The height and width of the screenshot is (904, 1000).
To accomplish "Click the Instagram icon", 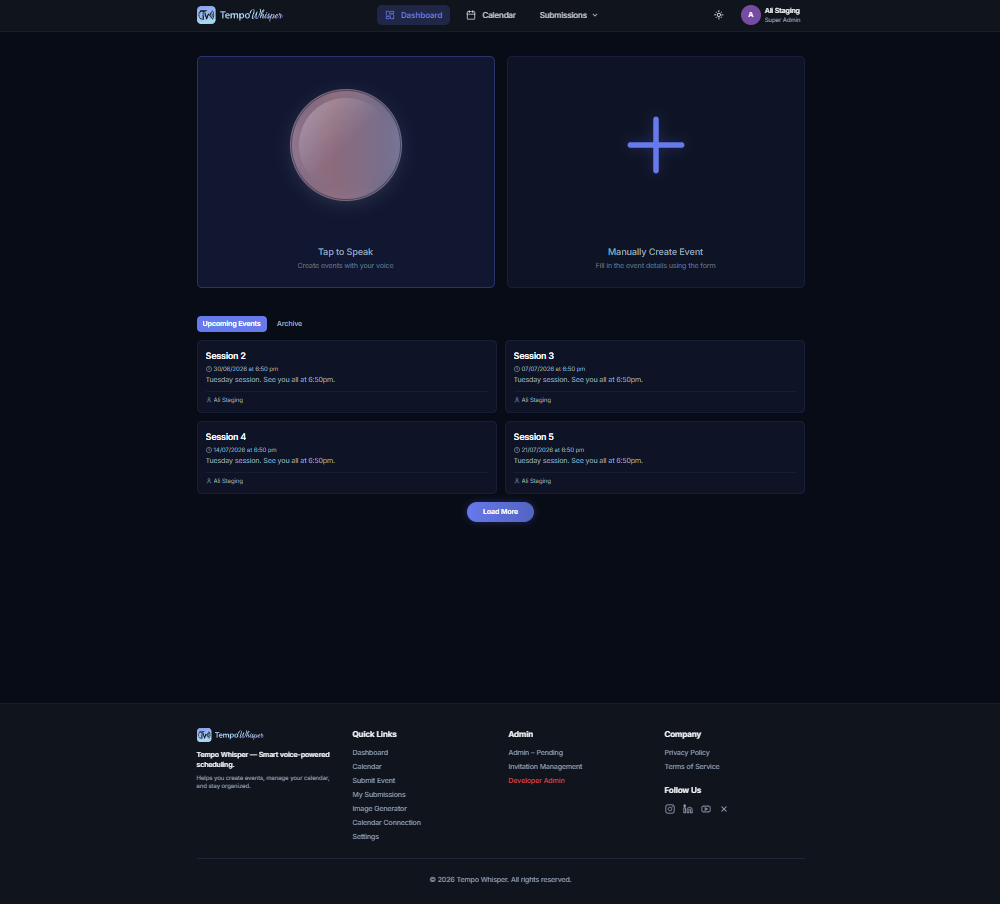I will (670, 809).
